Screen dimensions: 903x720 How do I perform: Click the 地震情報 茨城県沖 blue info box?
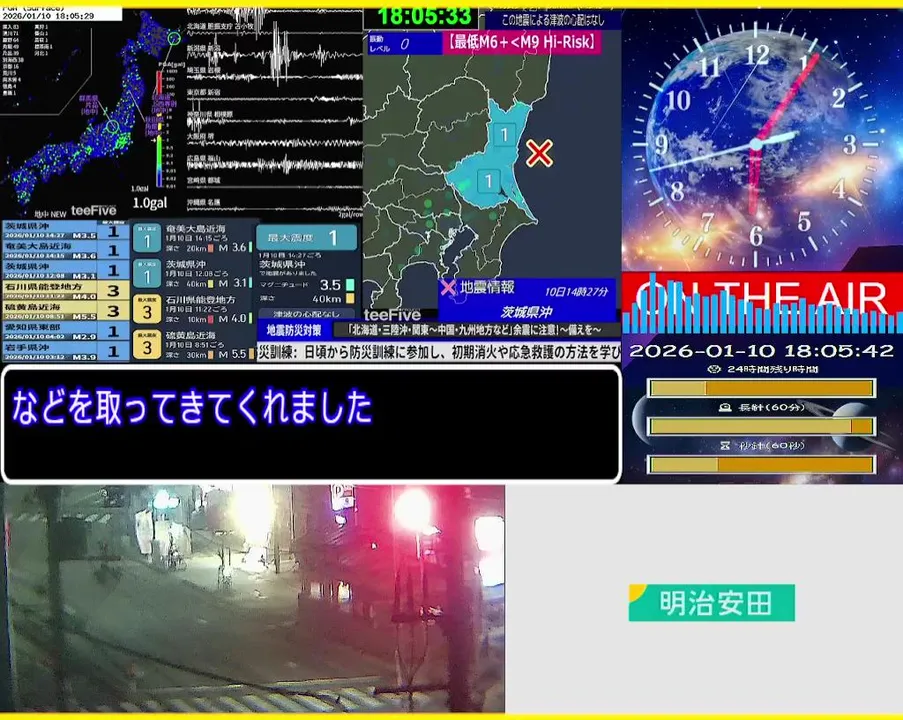(x=527, y=300)
